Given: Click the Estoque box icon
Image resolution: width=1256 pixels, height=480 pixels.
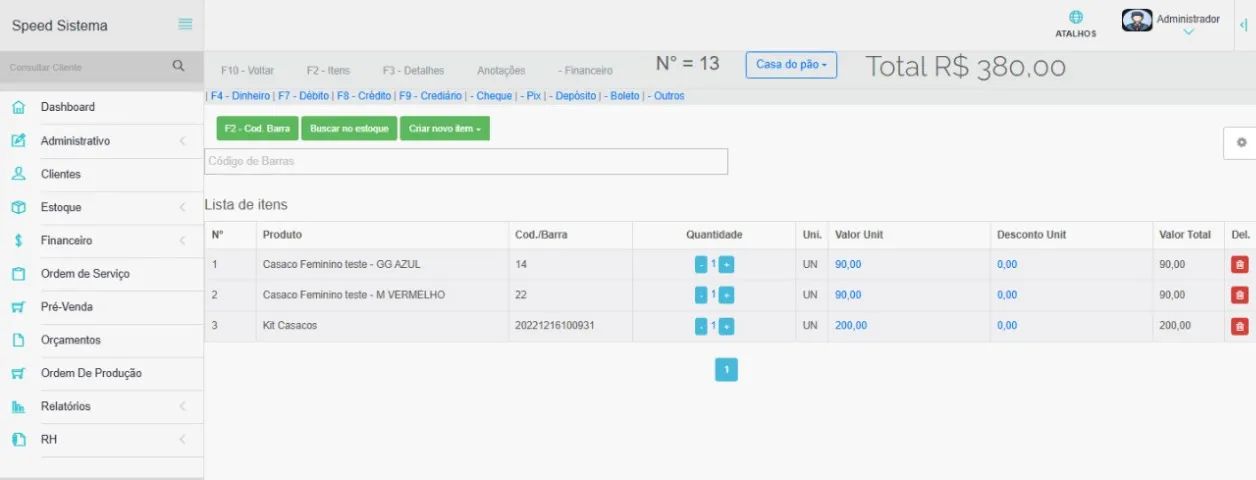Looking at the screenshot, I should [x=18, y=207].
